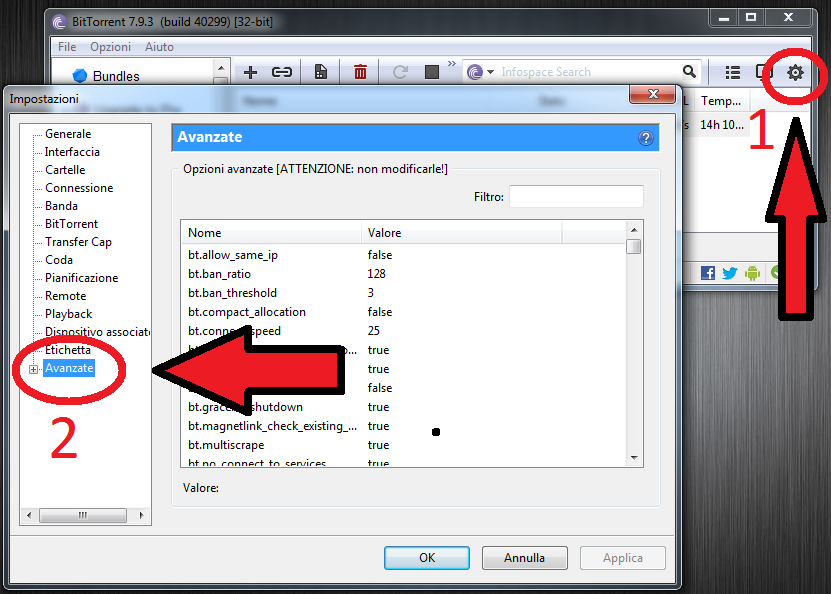Click the blue Bundles icon in sidebar
The width and height of the screenshot is (831, 594).
[x=79, y=76]
